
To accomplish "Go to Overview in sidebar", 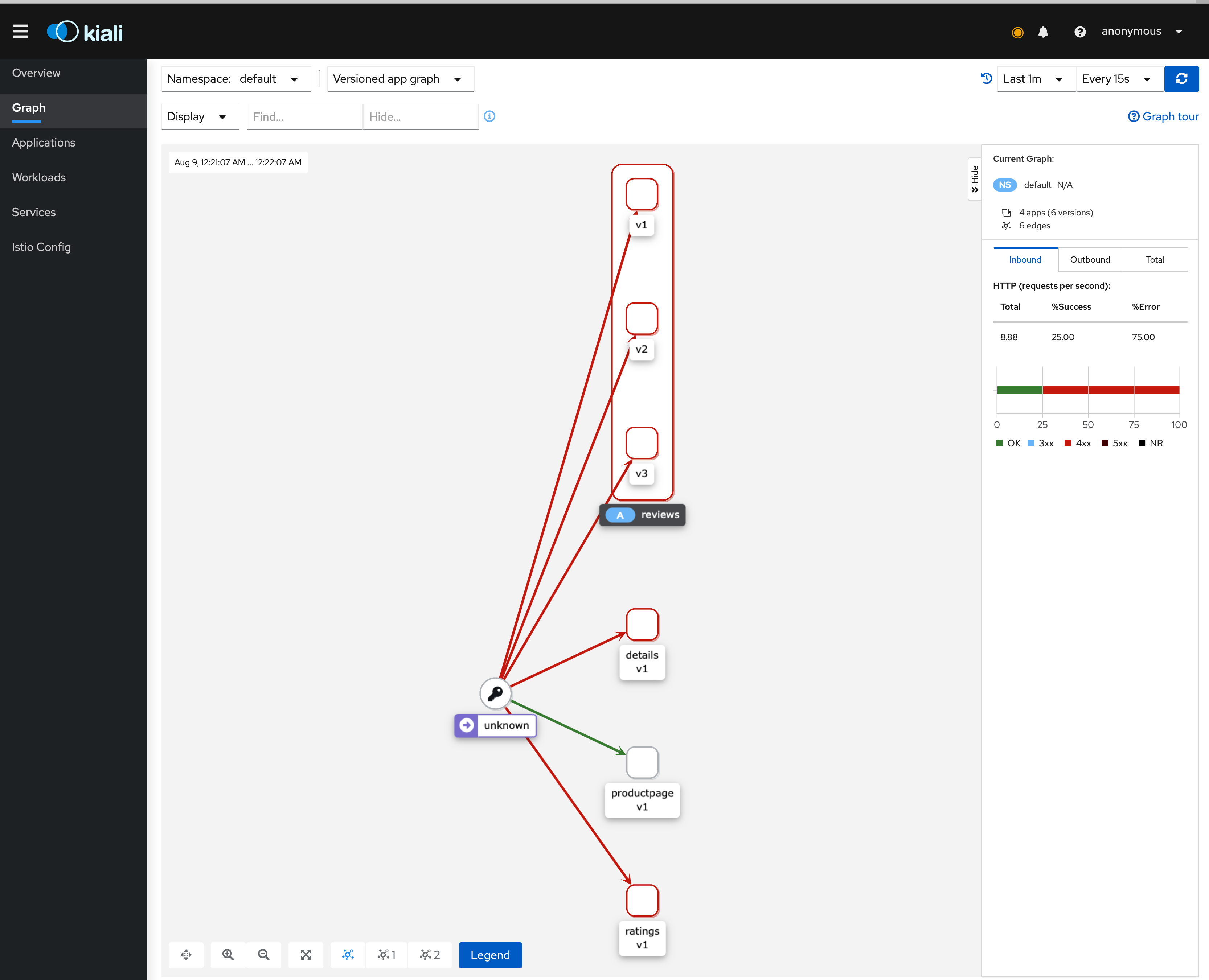I will 73,73.
